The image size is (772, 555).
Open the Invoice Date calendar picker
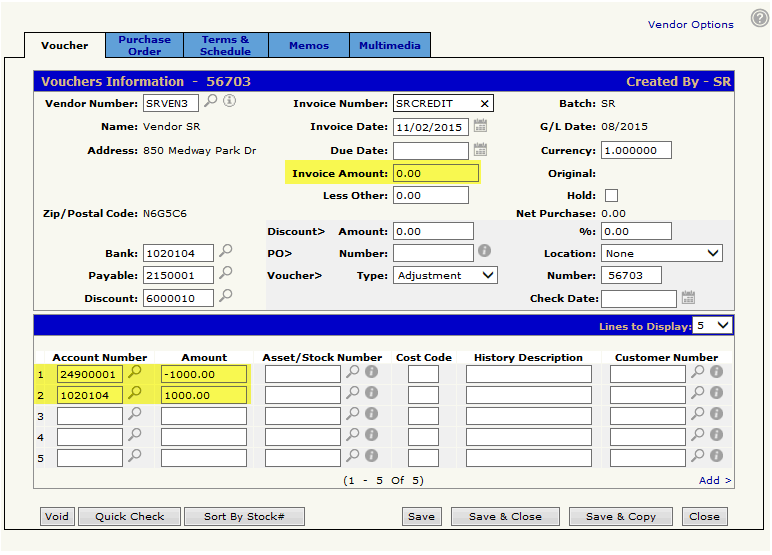click(480, 126)
